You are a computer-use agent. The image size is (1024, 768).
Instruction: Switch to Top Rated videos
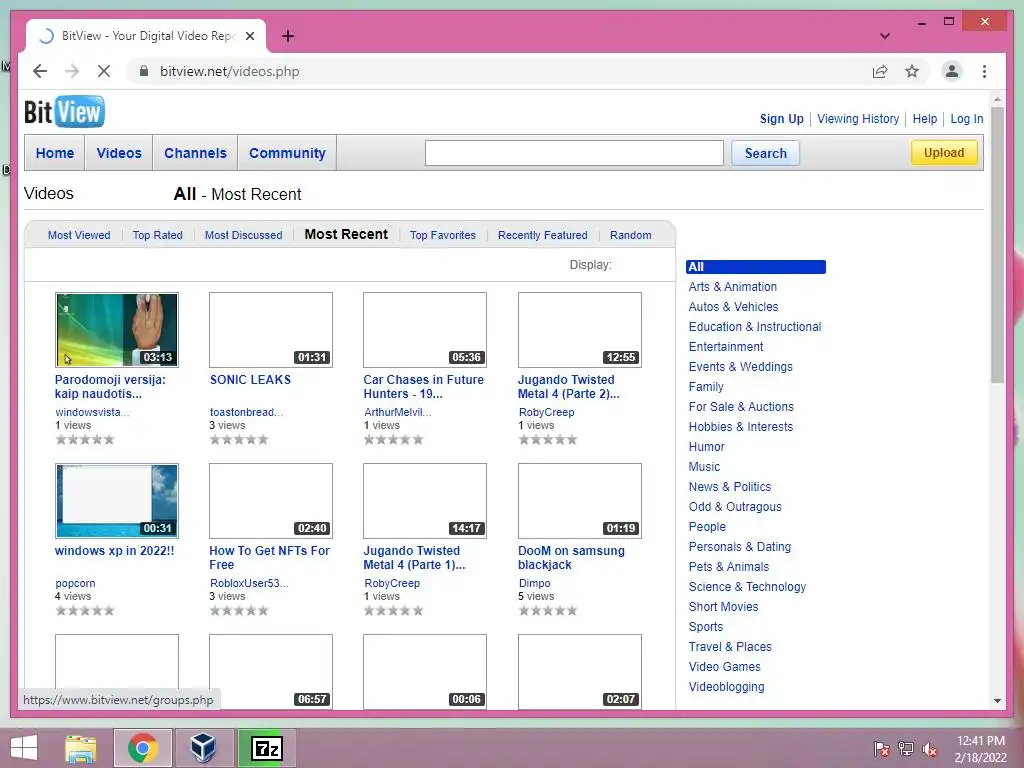157,235
